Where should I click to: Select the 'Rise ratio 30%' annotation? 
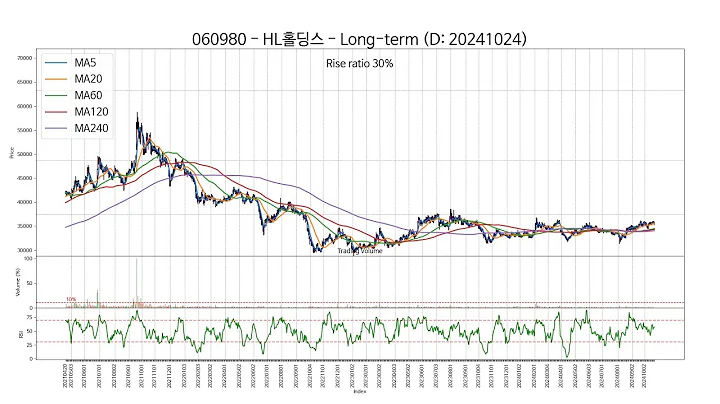[x=360, y=63]
